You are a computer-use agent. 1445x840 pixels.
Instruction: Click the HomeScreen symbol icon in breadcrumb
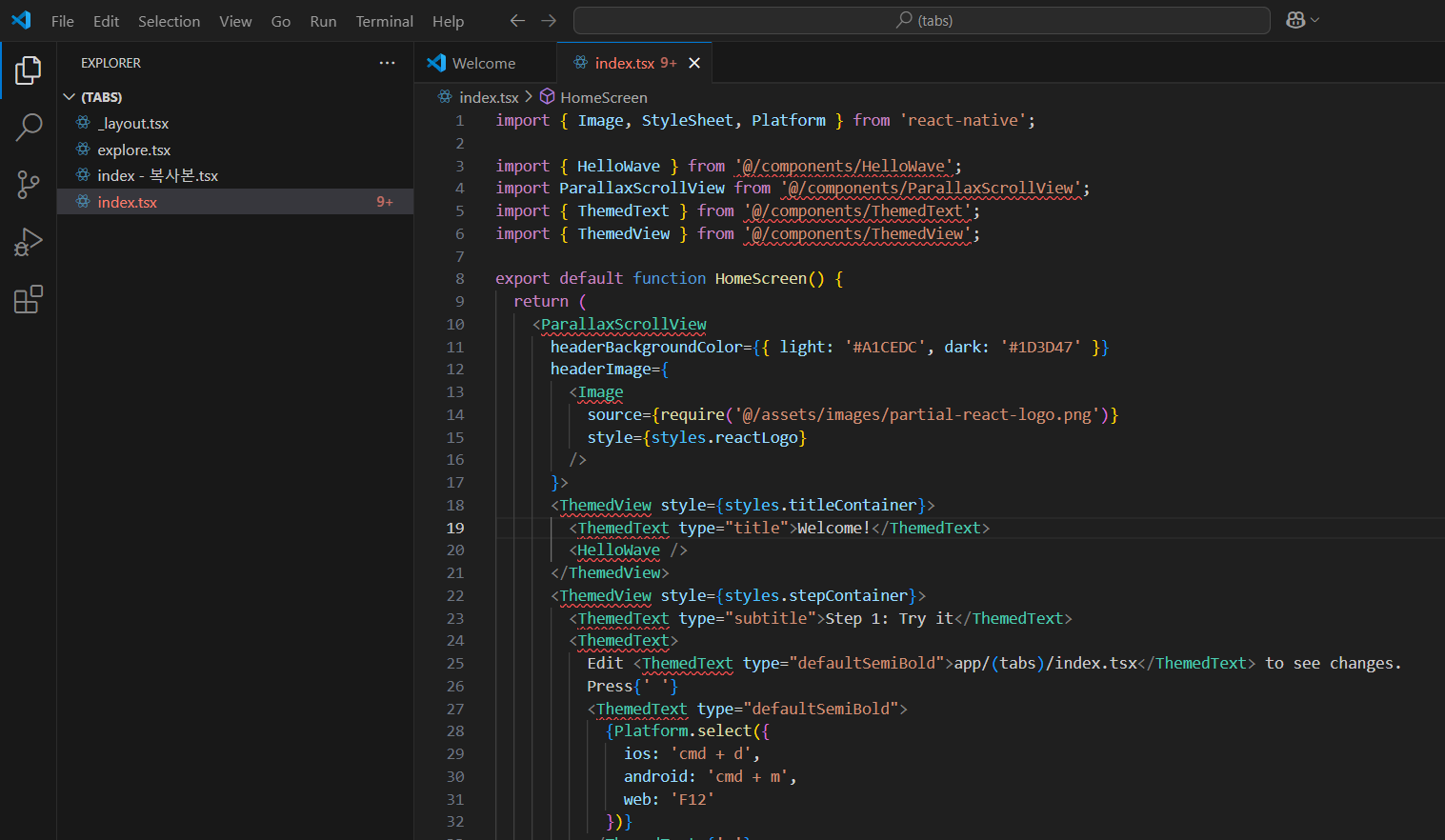(x=547, y=96)
